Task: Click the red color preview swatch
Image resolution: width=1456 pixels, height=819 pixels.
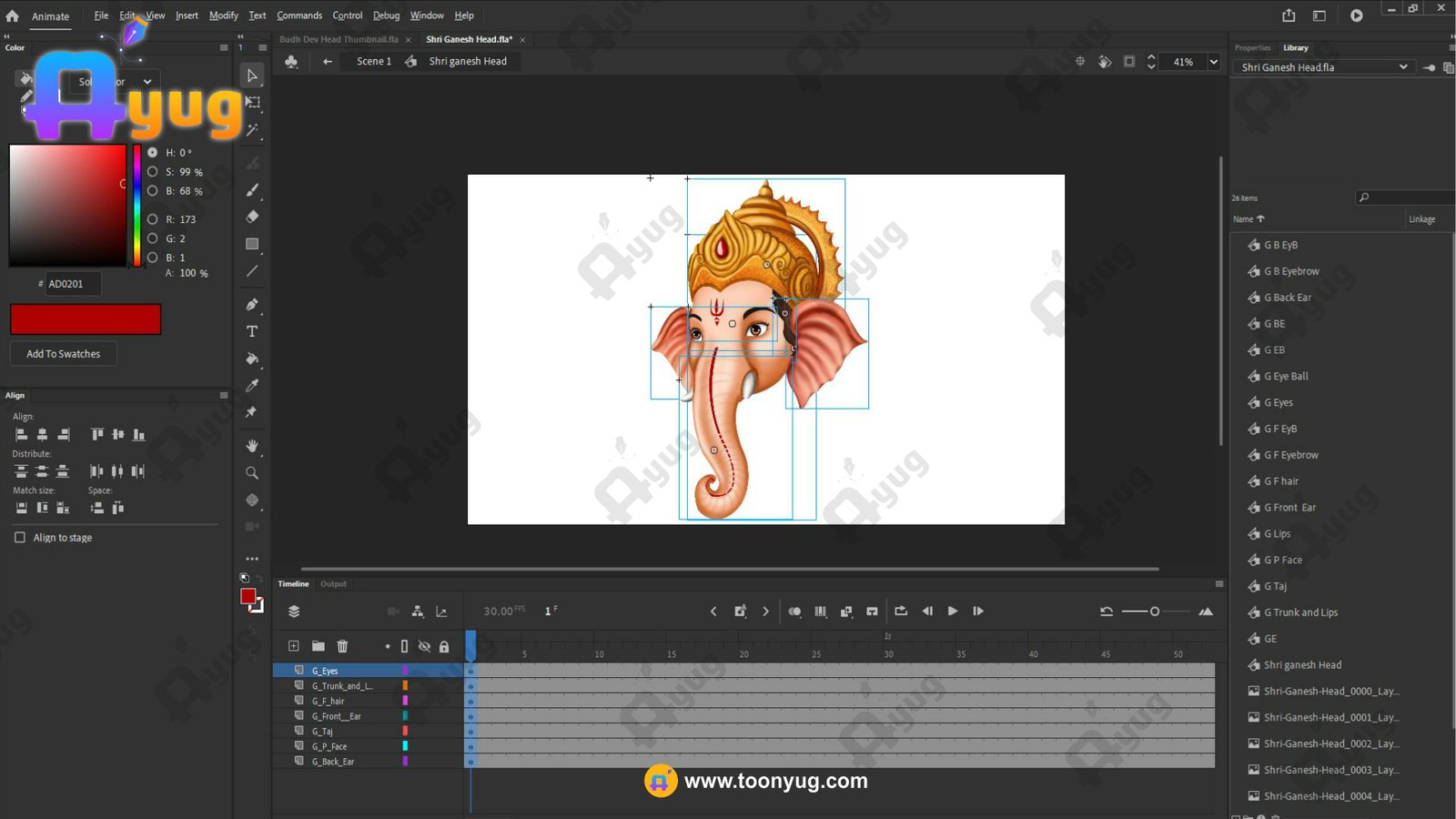Action: (x=86, y=319)
